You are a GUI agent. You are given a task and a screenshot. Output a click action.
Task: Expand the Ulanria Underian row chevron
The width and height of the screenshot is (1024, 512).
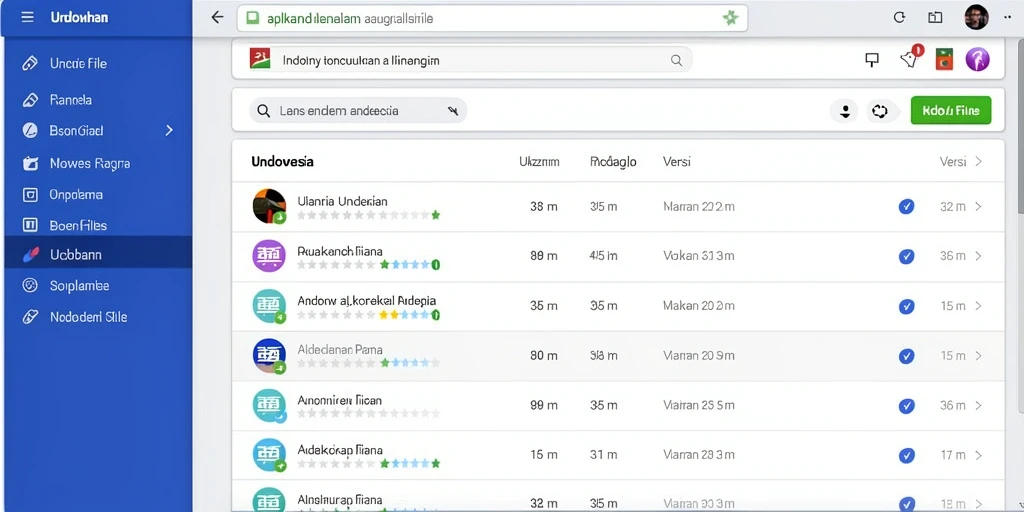(978, 206)
